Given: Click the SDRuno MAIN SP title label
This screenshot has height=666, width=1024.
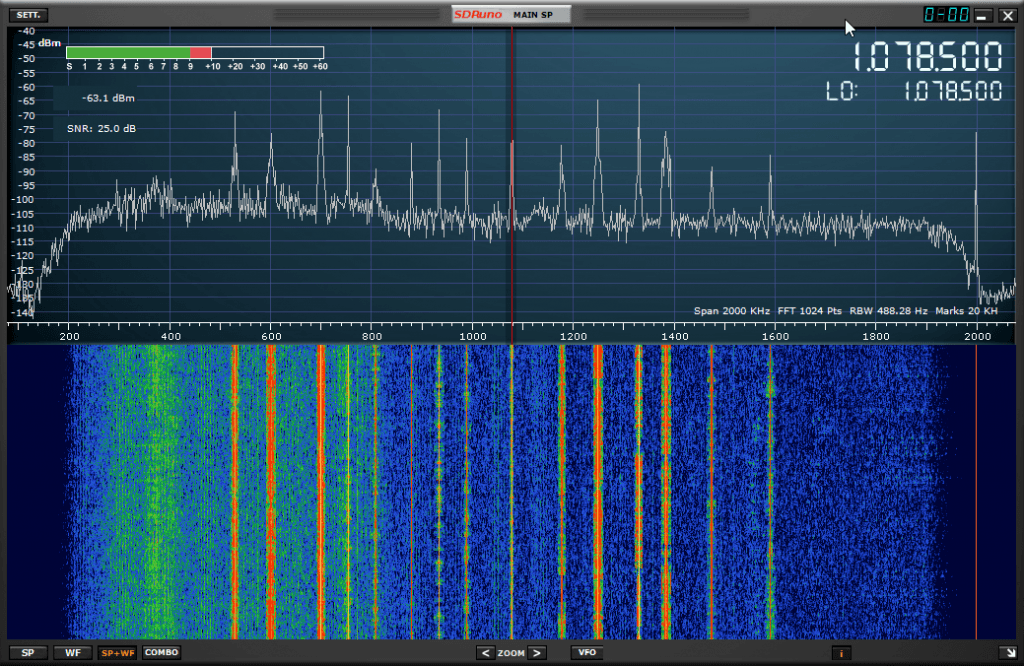Looking at the screenshot, I should (x=511, y=15).
